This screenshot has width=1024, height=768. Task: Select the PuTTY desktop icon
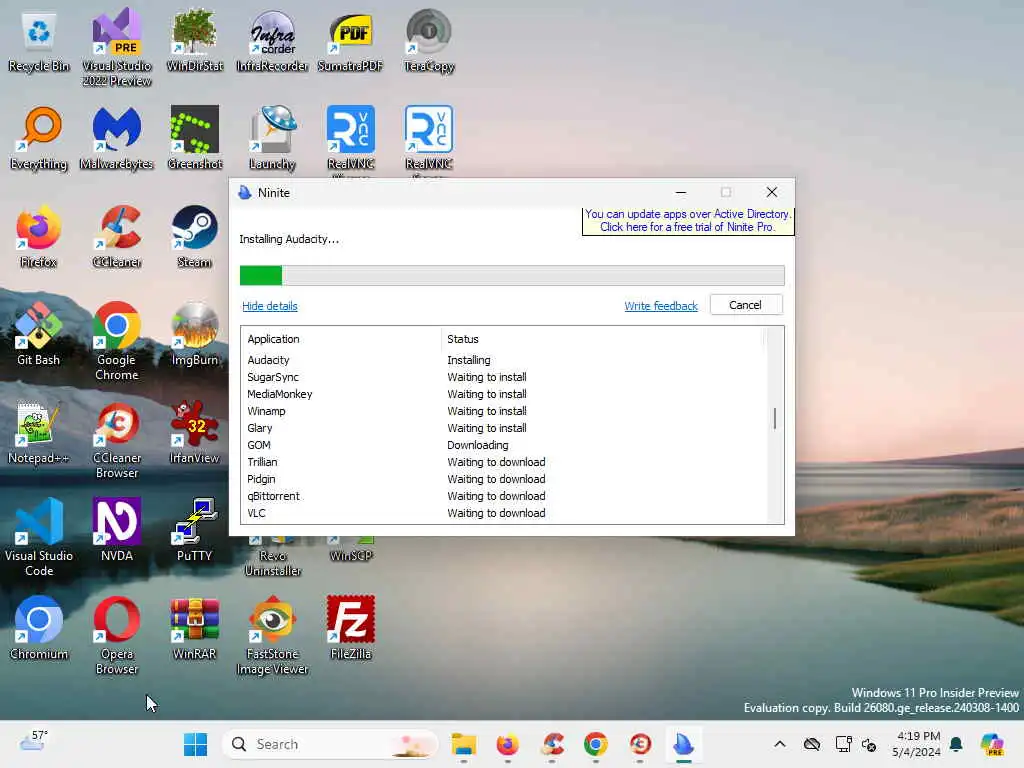pyautogui.click(x=195, y=530)
